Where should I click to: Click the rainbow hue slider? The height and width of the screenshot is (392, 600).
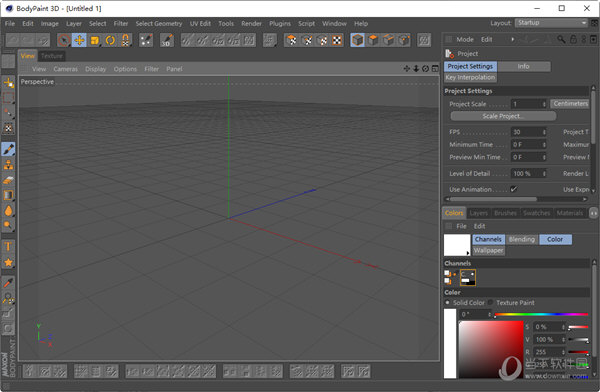(541, 314)
